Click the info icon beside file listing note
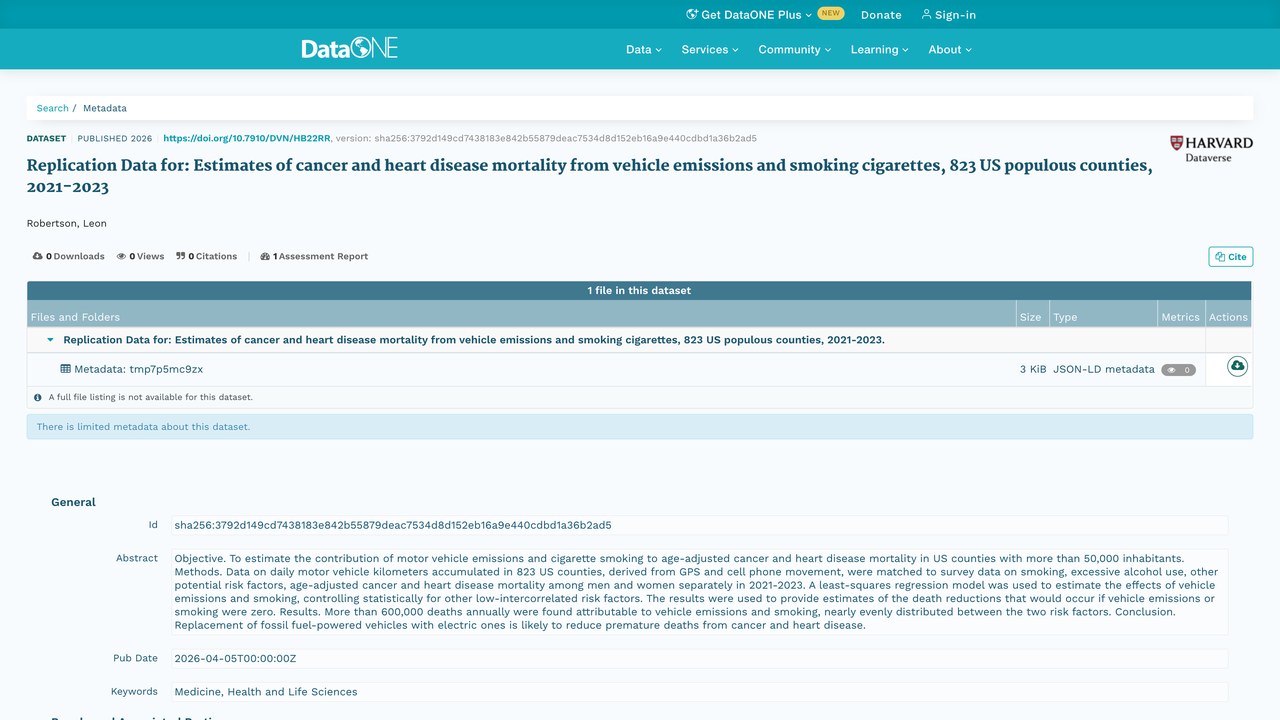The height and width of the screenshot is (720, 1280). click(38, 397)
